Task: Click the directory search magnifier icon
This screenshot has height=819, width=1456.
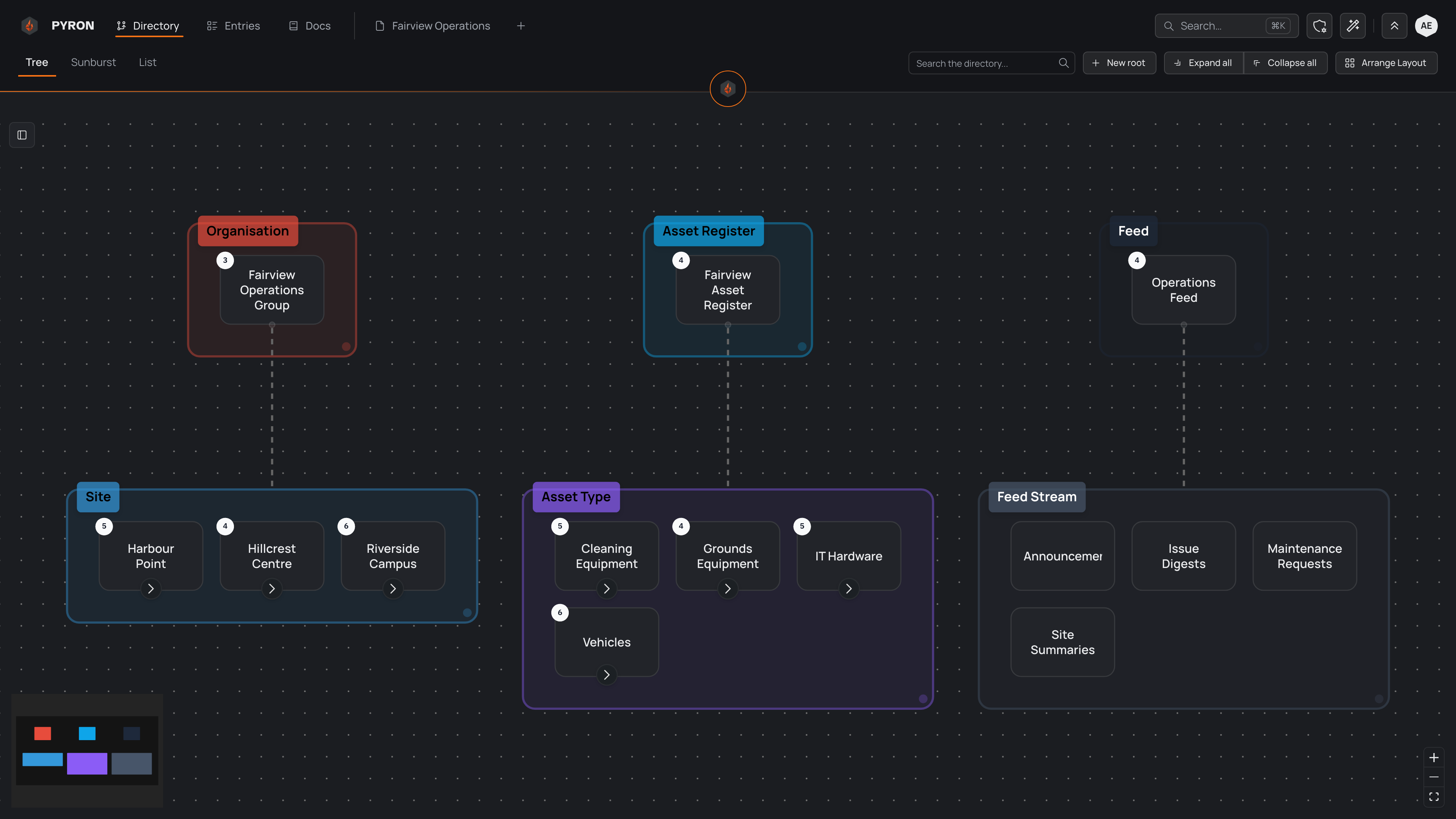Action: (x=1063, y=63)
